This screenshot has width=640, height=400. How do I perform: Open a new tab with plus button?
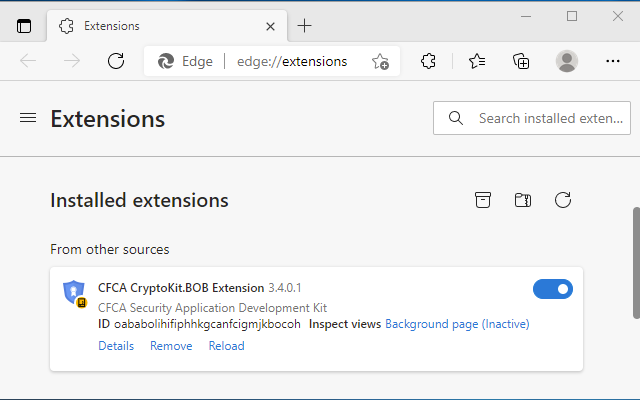[305, 26]
